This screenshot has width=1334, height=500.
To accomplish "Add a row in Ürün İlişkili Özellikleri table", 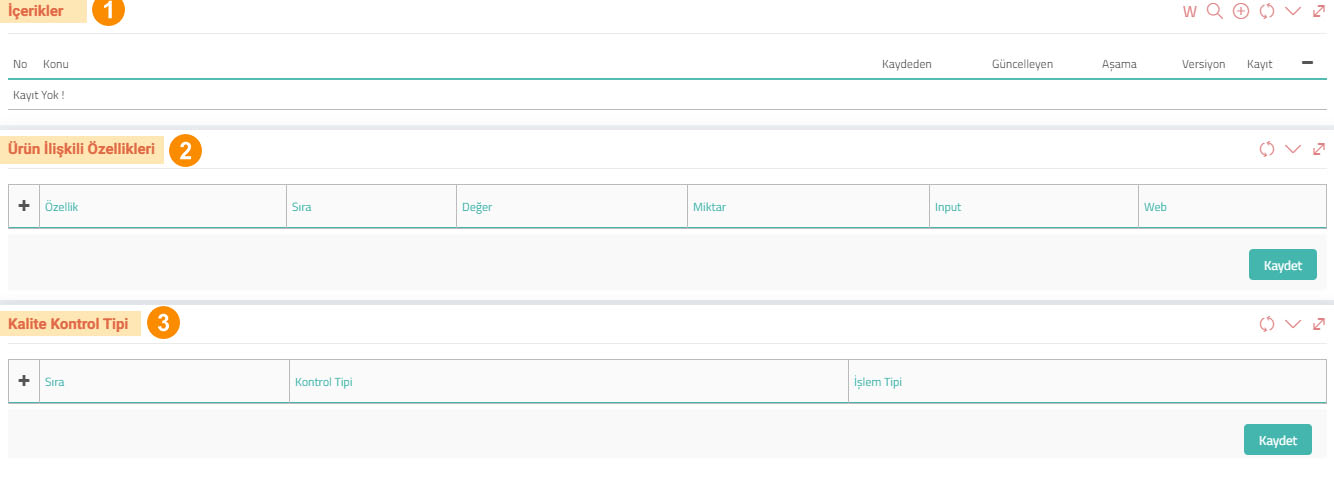I will coord(24,206).
